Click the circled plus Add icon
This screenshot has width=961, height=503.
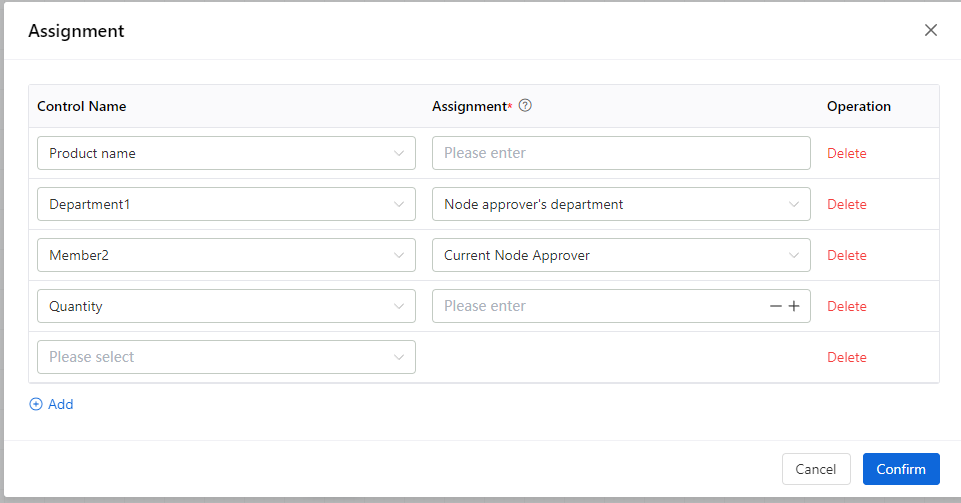pyautogui.click(x=36, y=404)
